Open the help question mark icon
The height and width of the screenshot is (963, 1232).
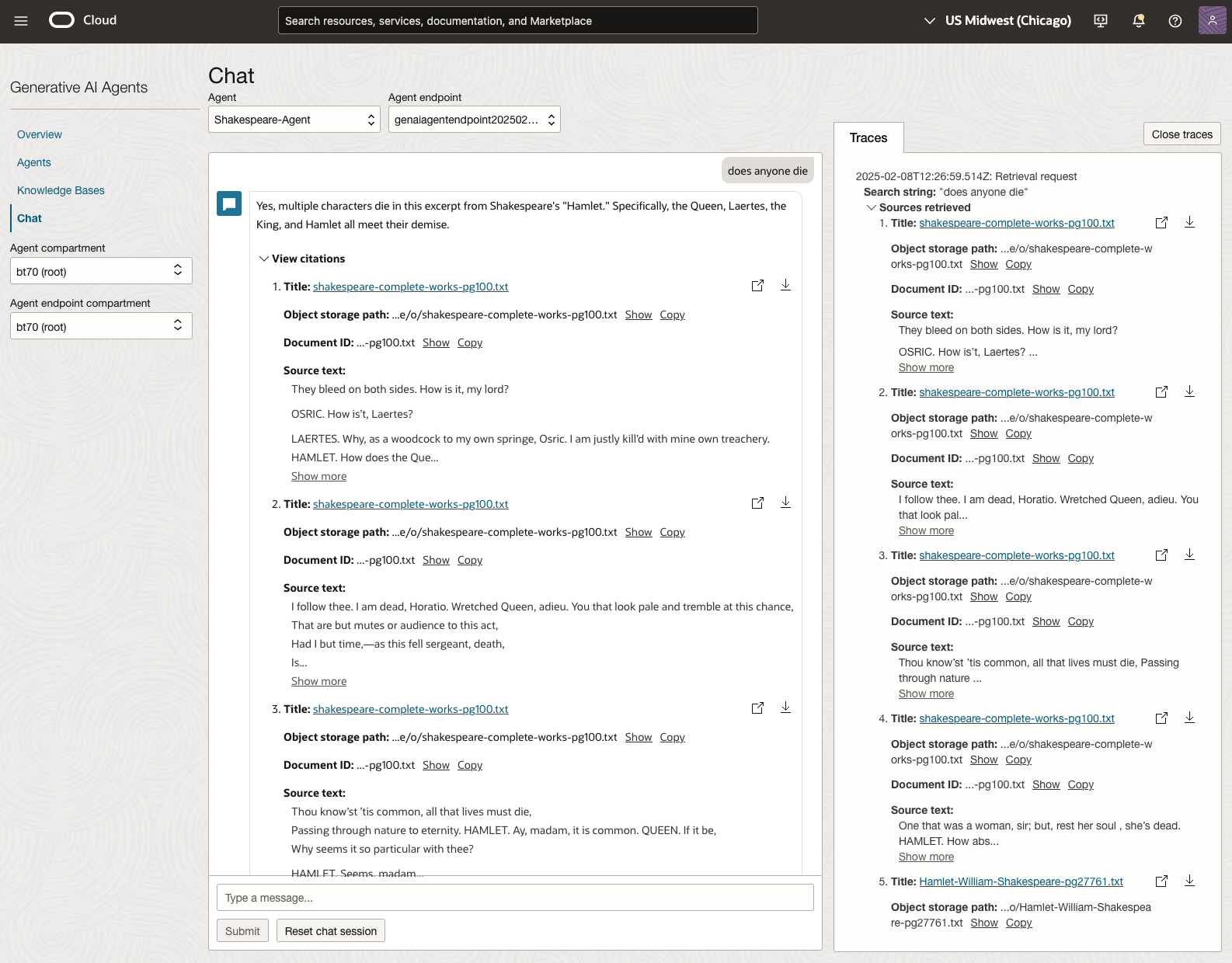pyautogui.click(x=1175, y=21)
